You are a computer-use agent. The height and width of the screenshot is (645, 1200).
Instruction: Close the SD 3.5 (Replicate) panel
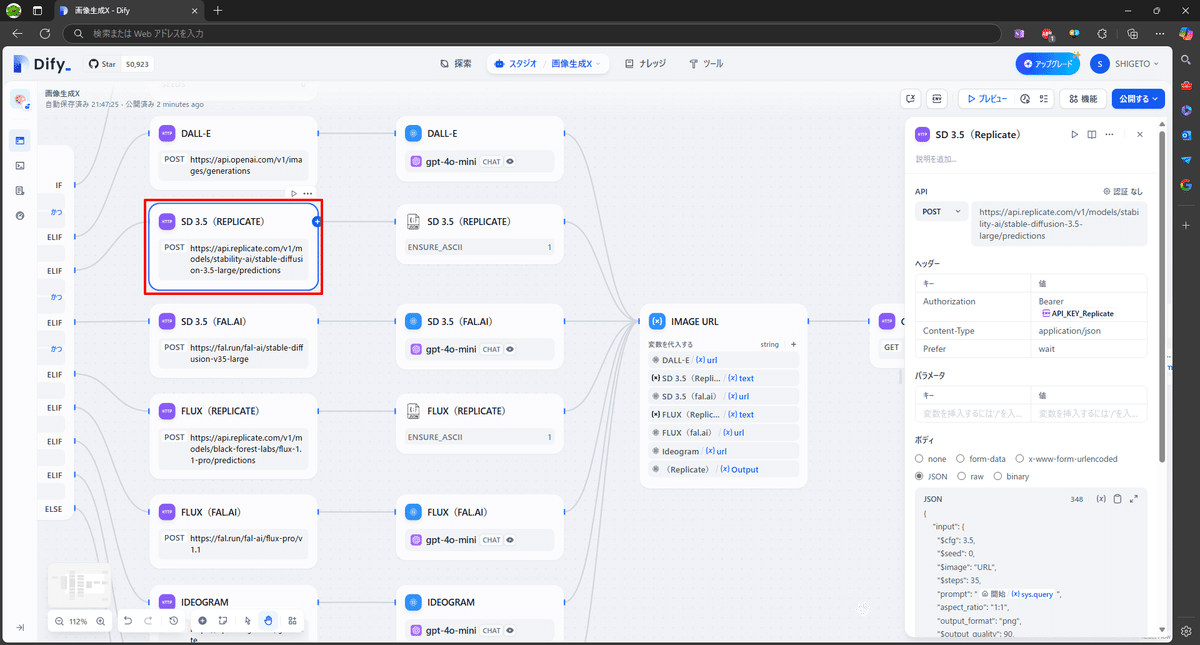tap(1139, 134)
